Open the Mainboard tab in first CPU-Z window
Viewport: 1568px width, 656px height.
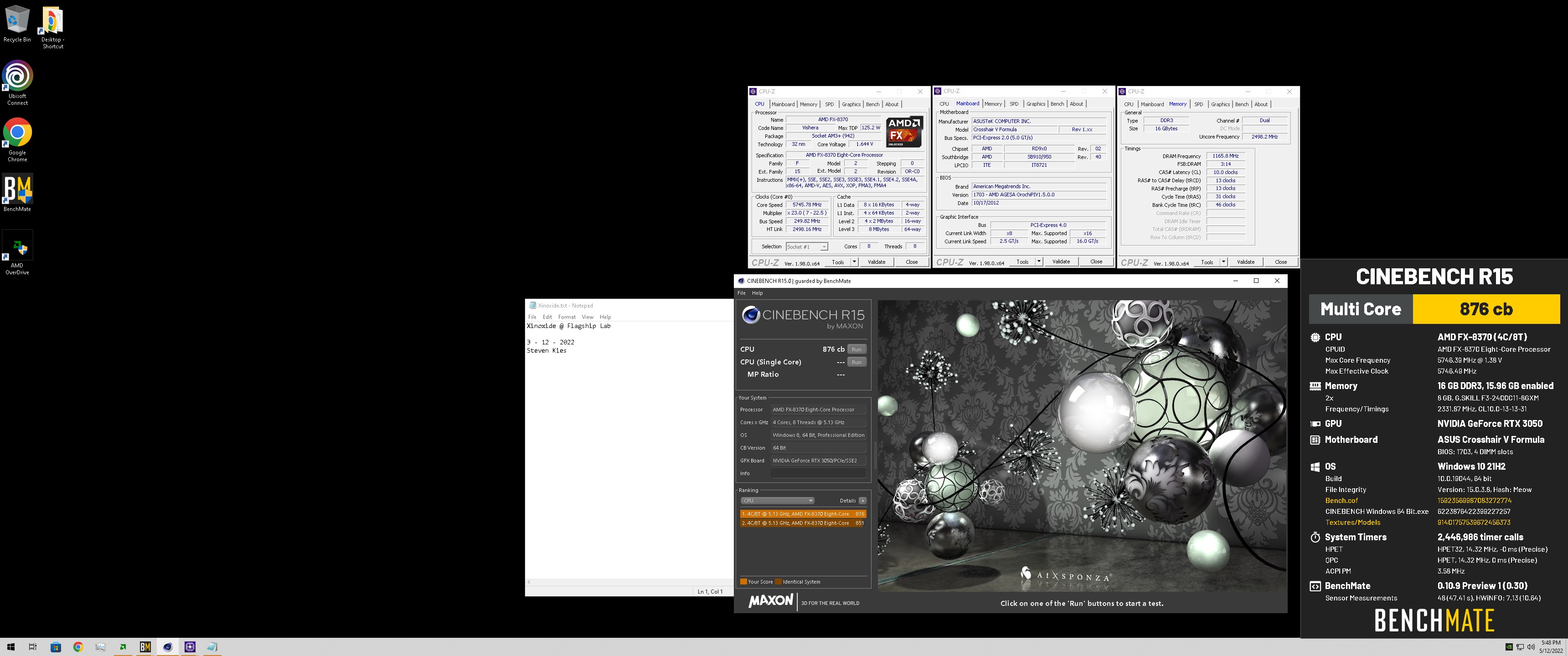783,104
